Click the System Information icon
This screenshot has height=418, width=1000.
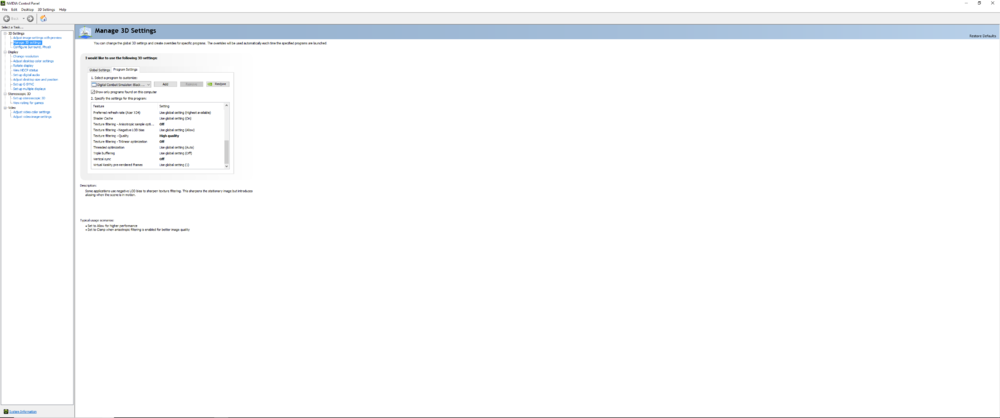click(x=6, y=412)
